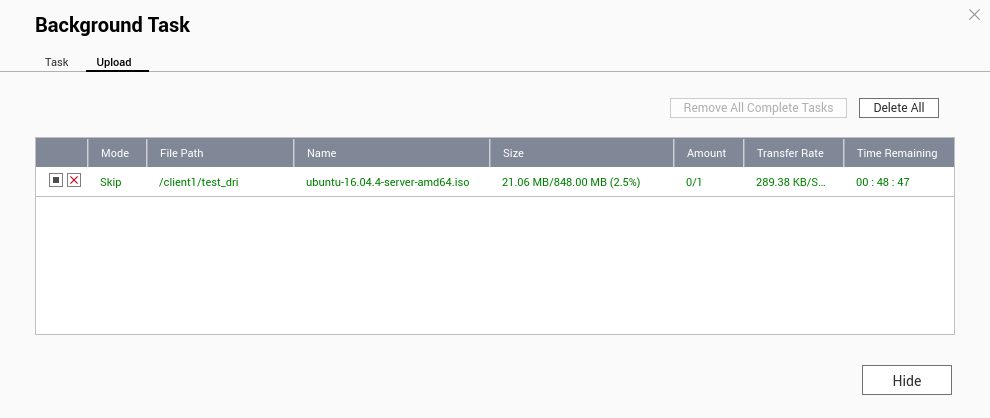Select the Upload tab
The height and width of the screenshot is (418, 990).
point(114,62)
